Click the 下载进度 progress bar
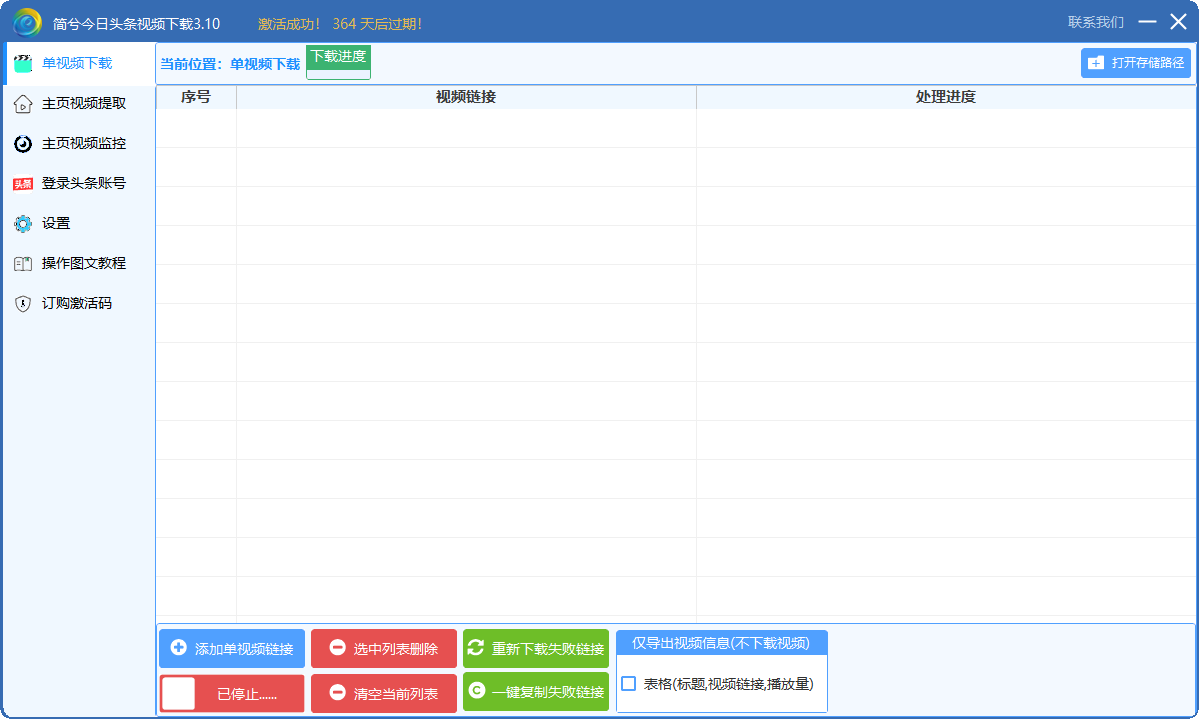Image resolution: width=1200 pixels, height=720 pixels. [338, 63]
